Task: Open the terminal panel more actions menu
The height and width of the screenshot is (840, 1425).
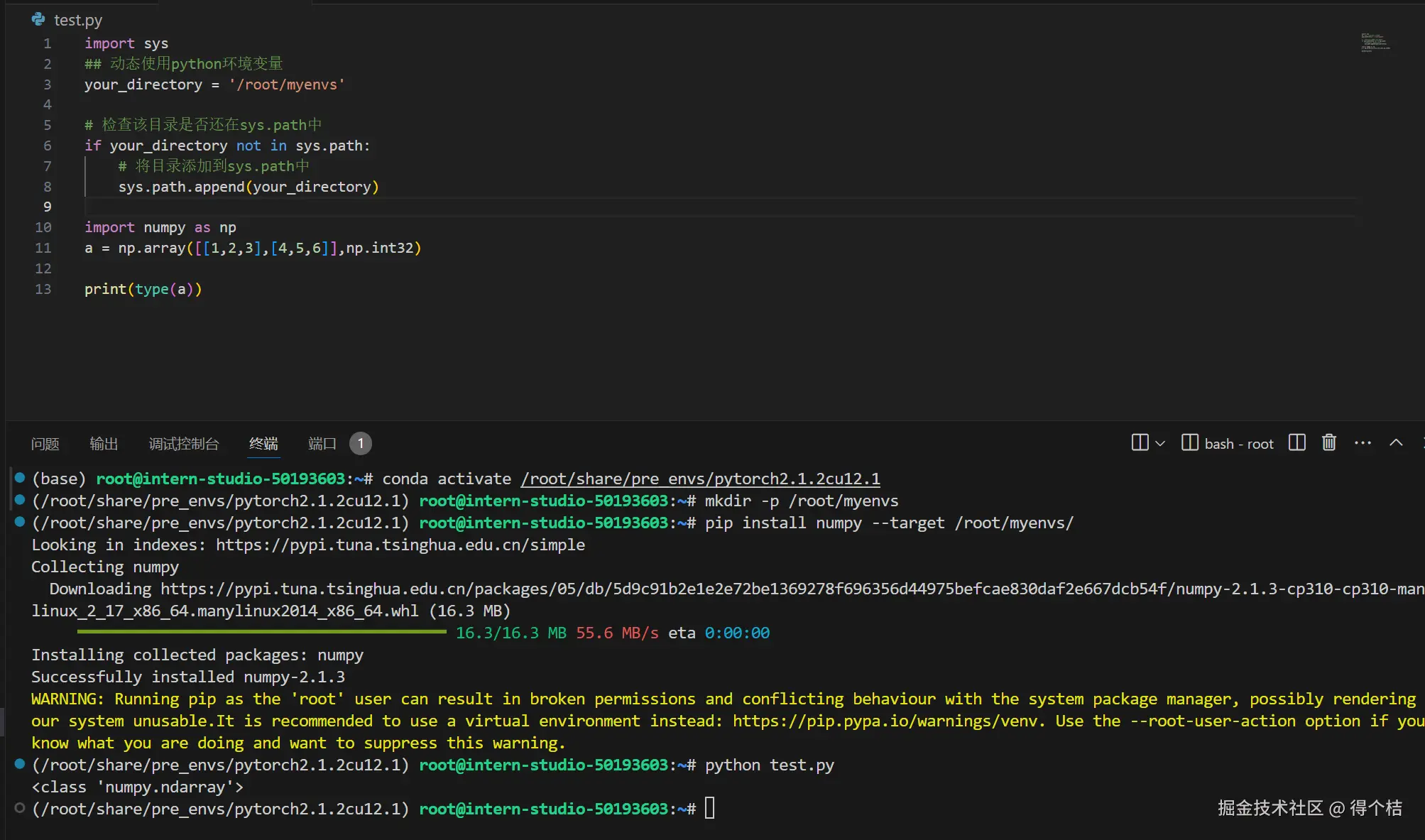Action: [1363, 443]
